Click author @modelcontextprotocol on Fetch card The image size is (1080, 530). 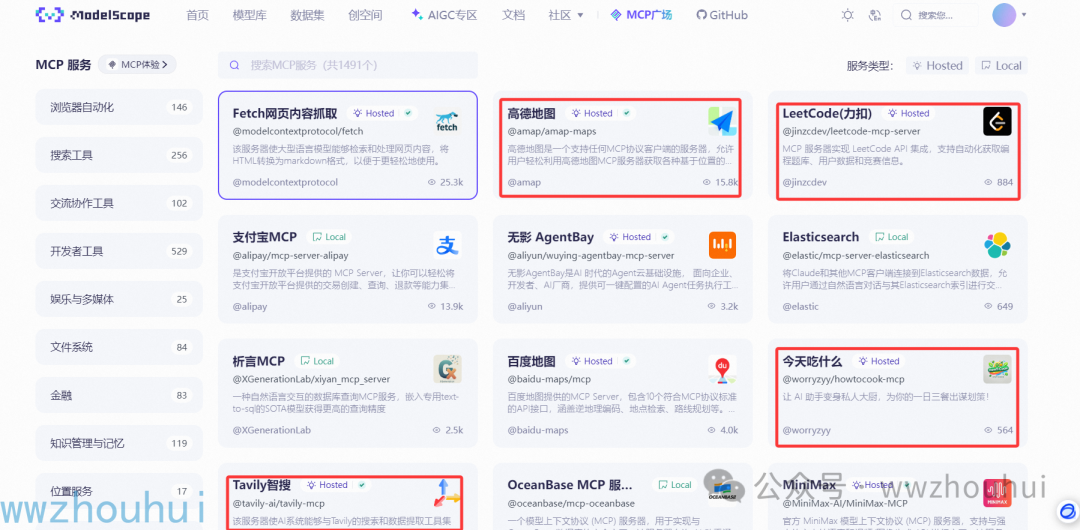coord(285,183)
